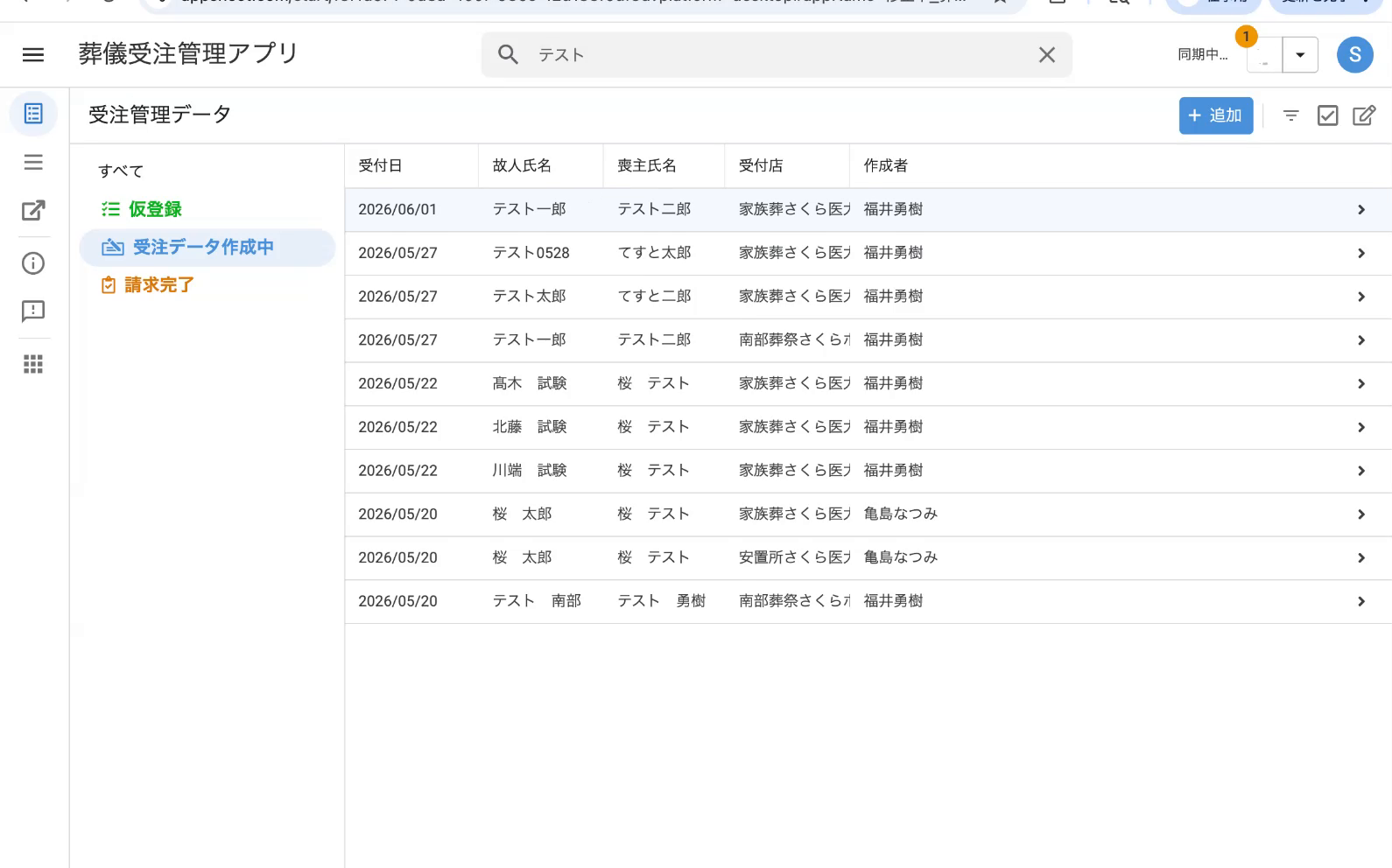Open the feedback speech bubble icon
The height and width of the screenshot is (868, 1392).
click(x=33, y=311)
